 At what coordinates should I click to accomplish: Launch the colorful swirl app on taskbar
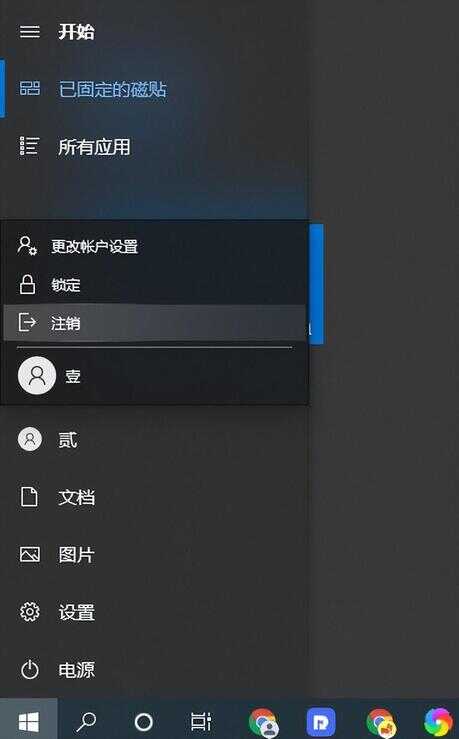tap(438, 722)
